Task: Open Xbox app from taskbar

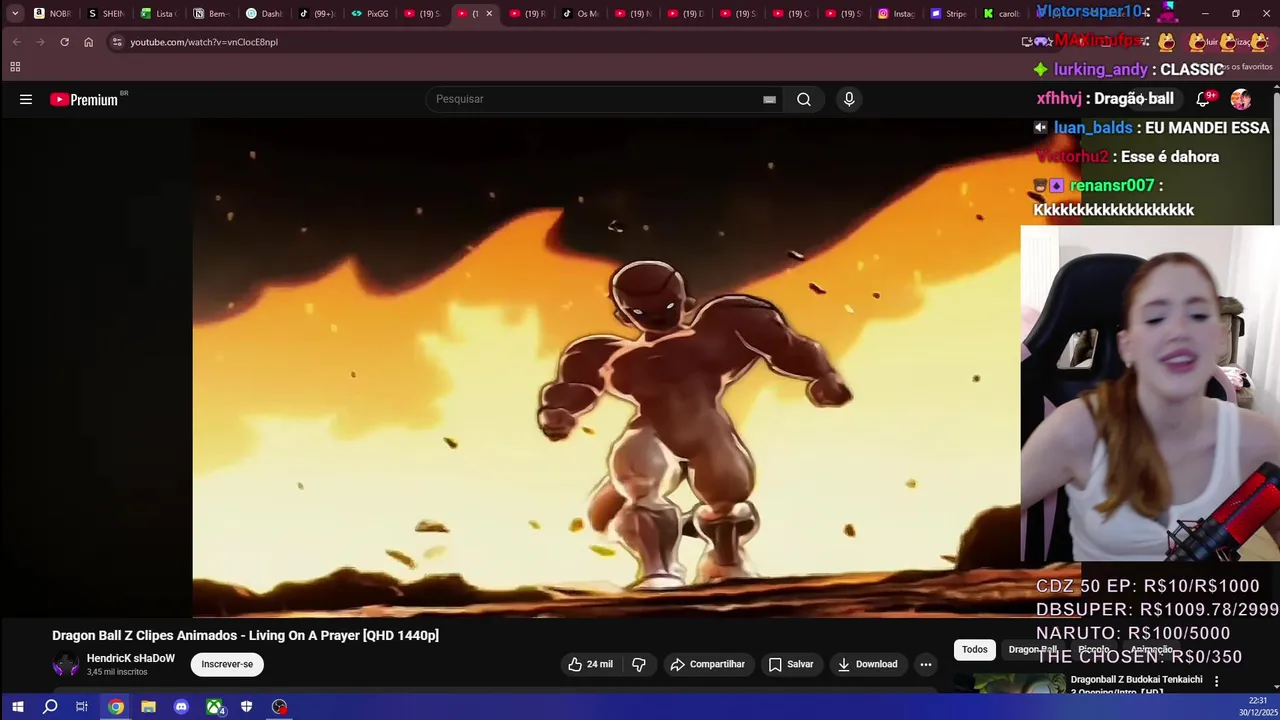Action: 215,707
